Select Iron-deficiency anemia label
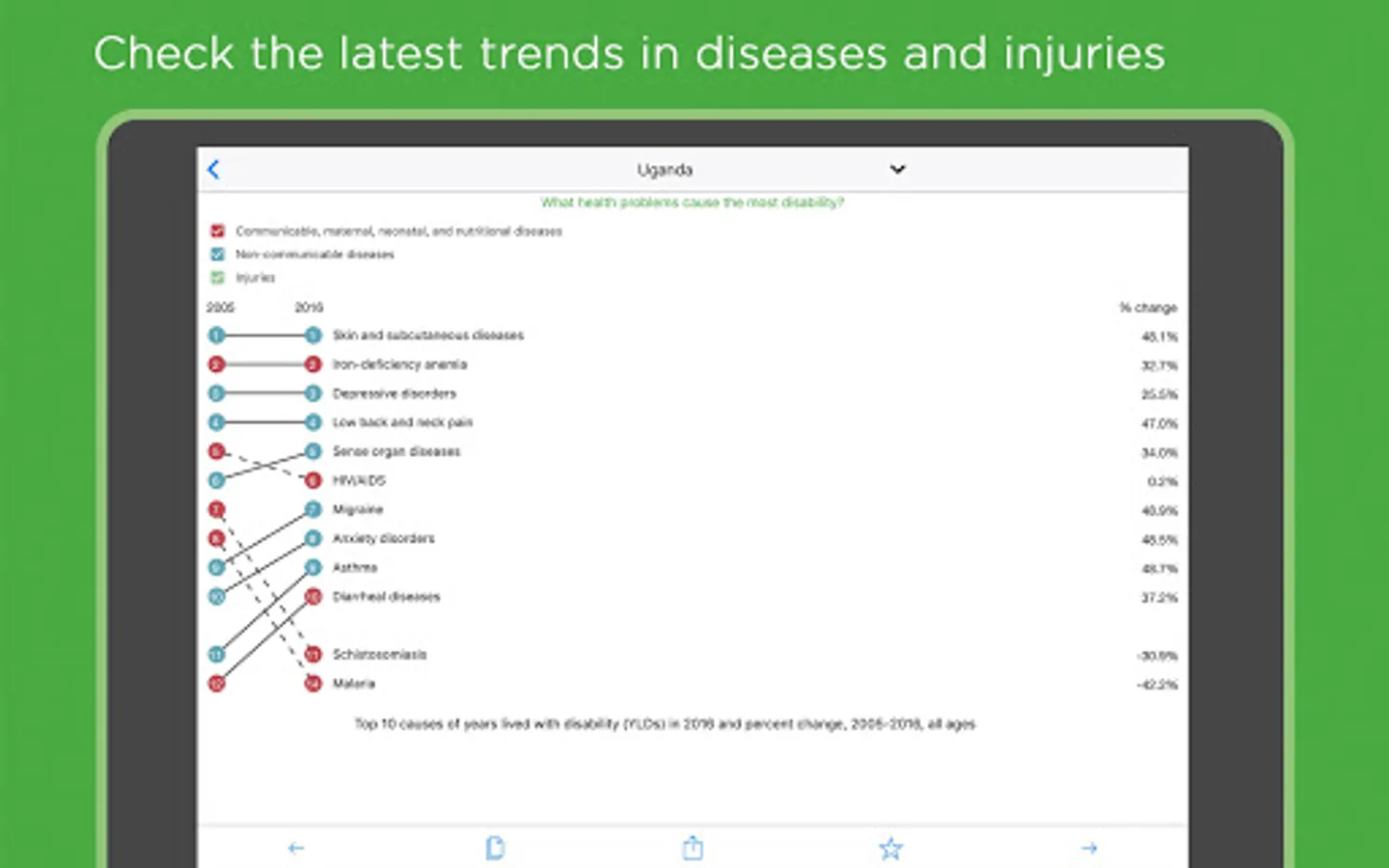The width and height of the screenshot is (1389, 868). click(399, 364)
